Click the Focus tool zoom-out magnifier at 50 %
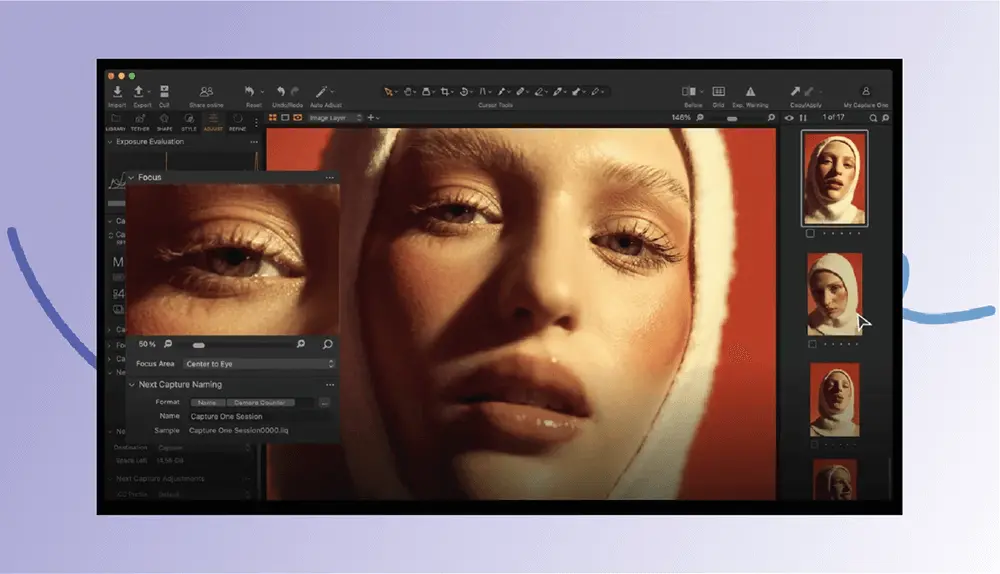The image size is (1000, 574). click(168, 344)
